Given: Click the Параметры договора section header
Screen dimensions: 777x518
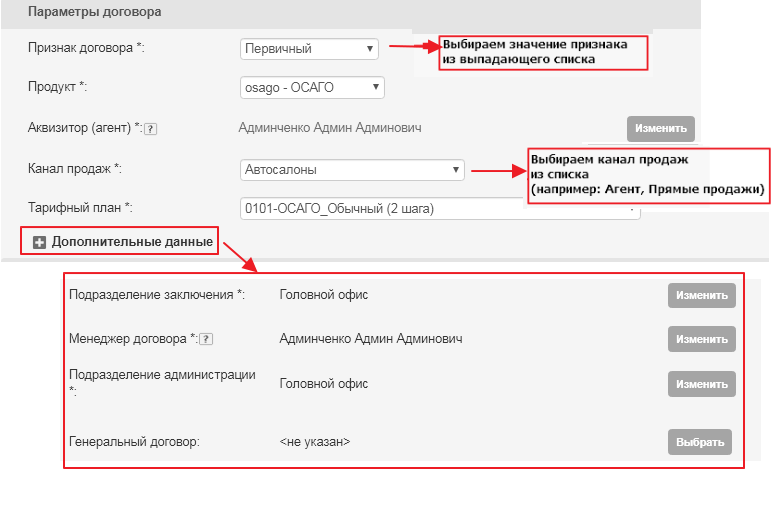Looking at the screenshot, I should [x=95, y=11].
